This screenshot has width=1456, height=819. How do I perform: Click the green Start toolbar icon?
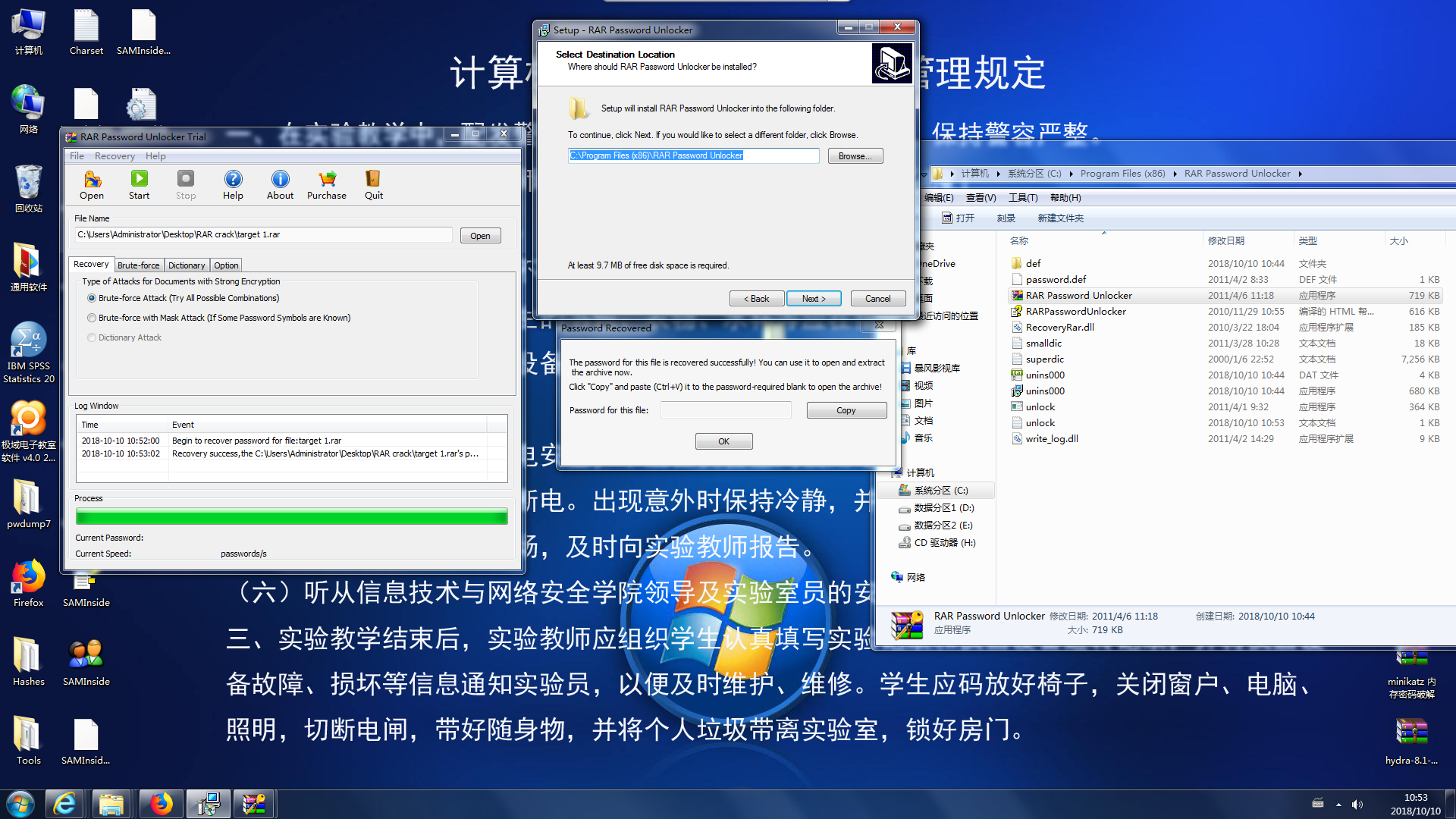(x=139, y=184)
